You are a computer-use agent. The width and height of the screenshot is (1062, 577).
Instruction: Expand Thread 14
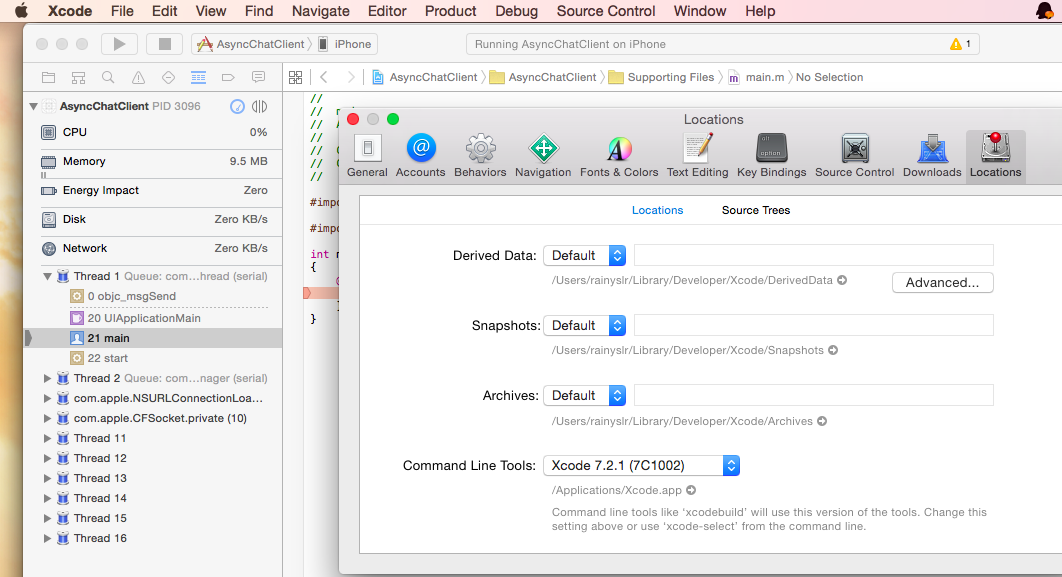[x=47, y=498]
